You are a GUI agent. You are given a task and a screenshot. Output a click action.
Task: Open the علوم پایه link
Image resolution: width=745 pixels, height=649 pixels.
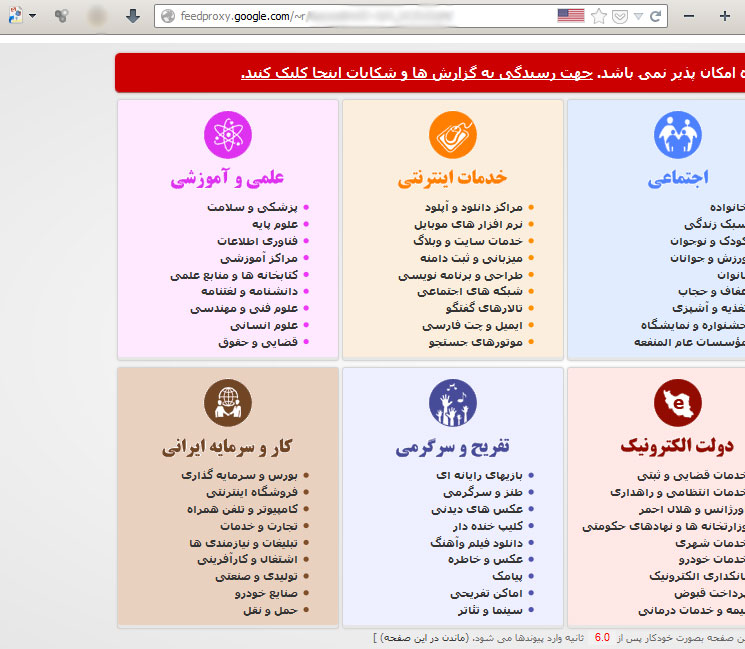275,224
